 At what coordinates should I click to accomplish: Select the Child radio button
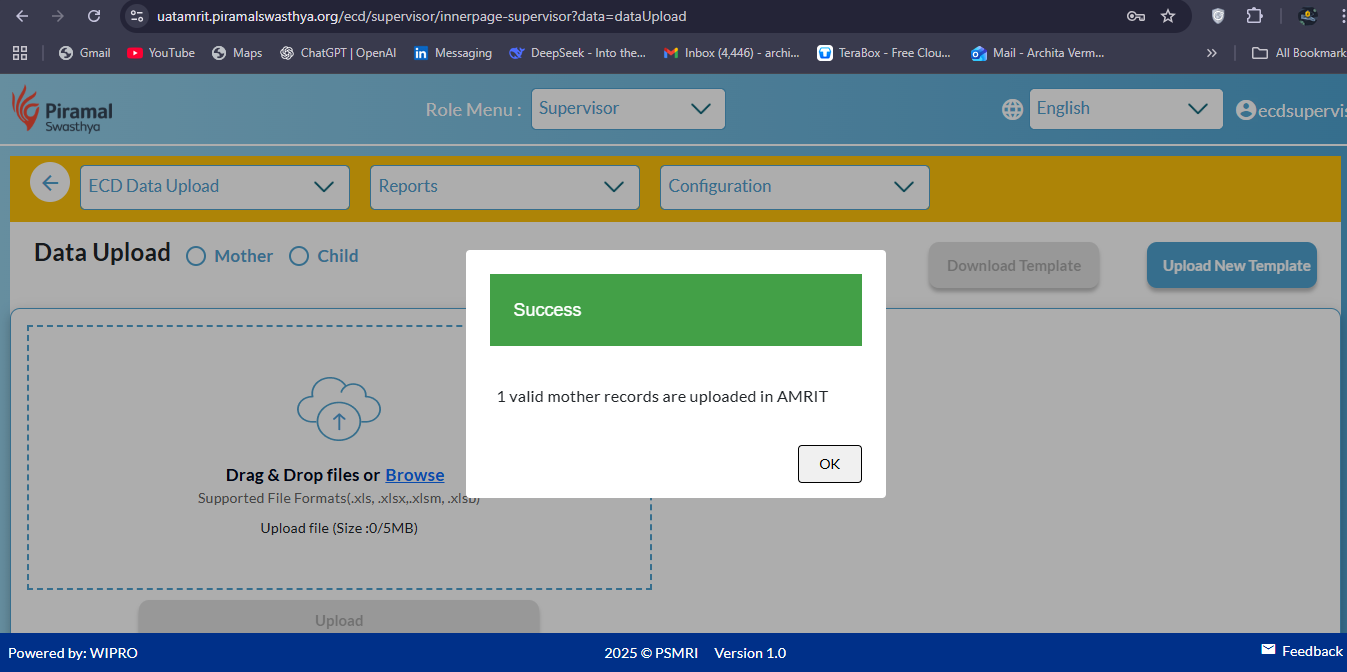(299, 256)
